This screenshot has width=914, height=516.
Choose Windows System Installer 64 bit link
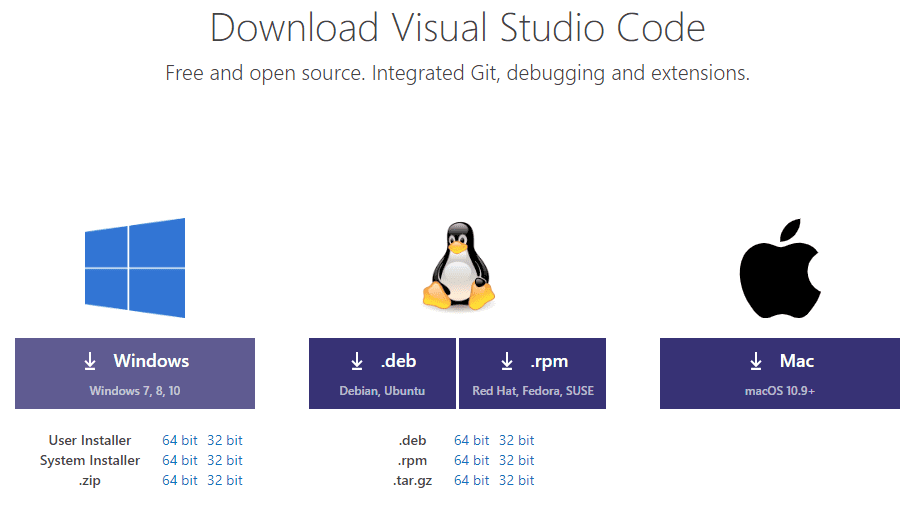tap(180, 460)
